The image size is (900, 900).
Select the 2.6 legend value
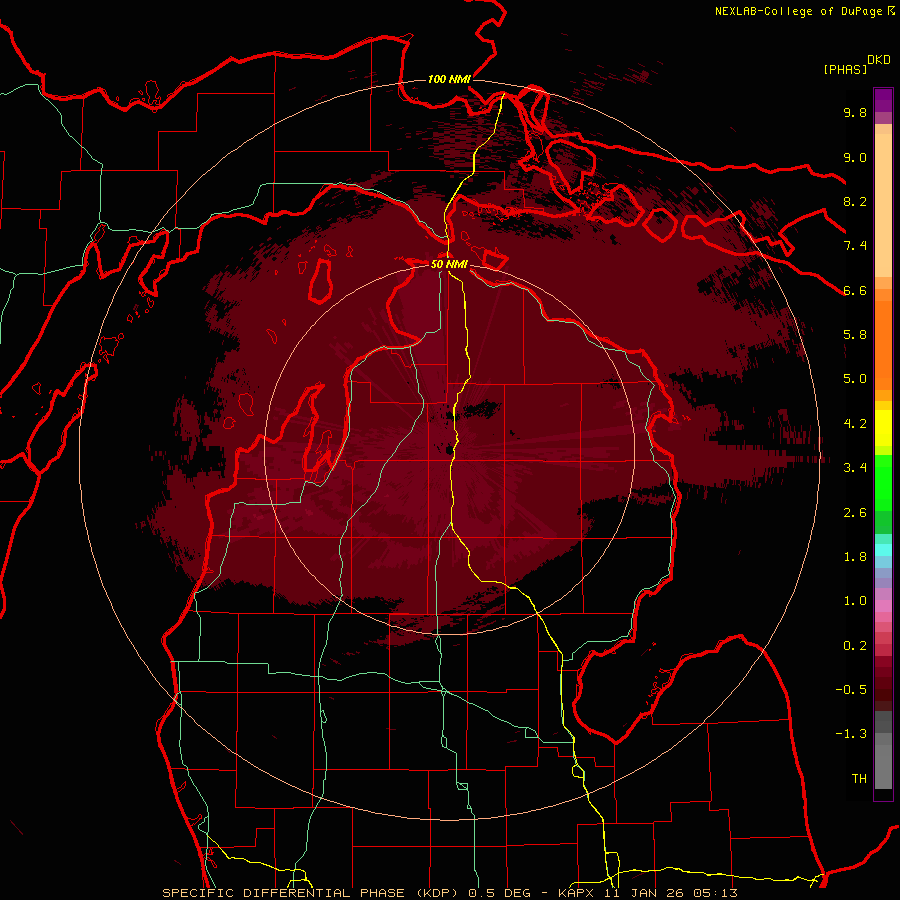pyautogui.click(x=855, y=513)
